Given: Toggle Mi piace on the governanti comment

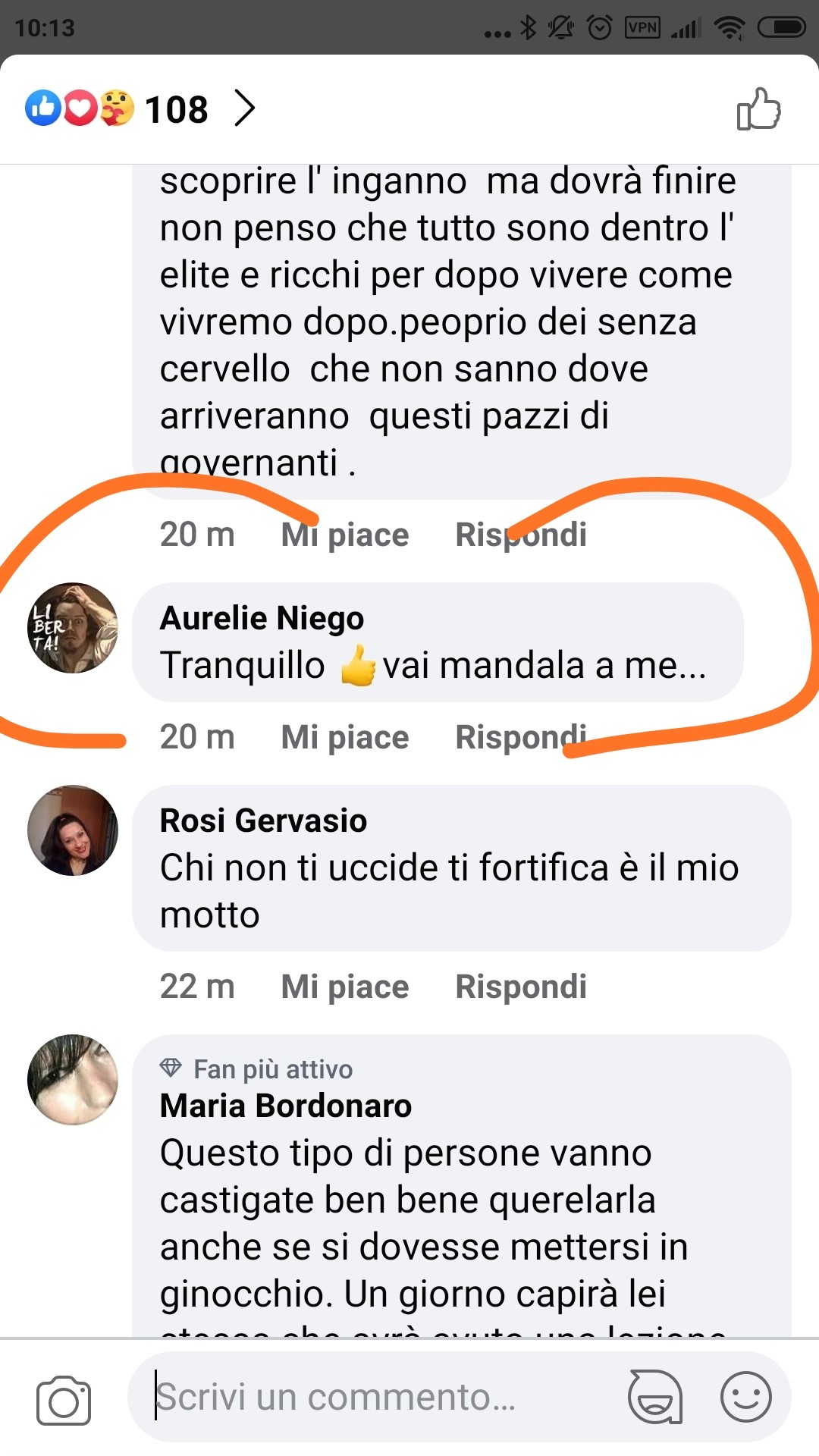Looking at the screenshot, I should pyautogui.click(x=344, y=535).
